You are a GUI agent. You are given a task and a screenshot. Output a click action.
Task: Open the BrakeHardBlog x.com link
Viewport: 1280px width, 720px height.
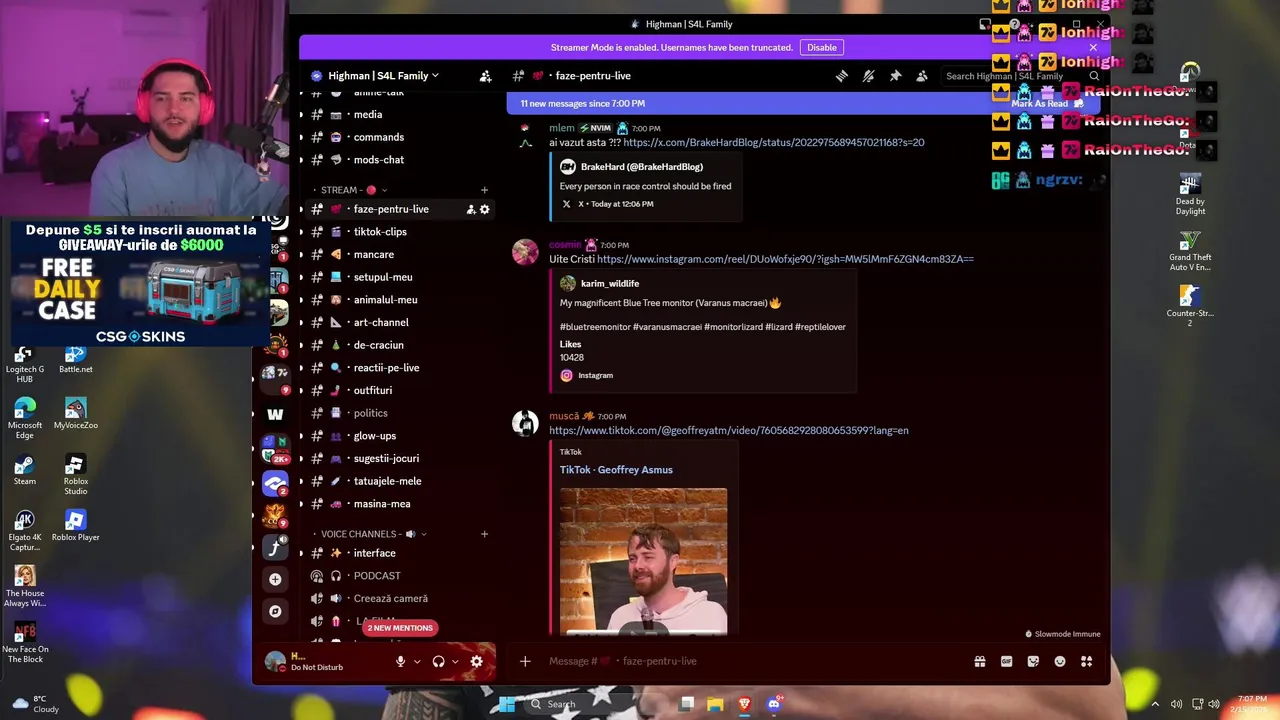tap(774, 143)
